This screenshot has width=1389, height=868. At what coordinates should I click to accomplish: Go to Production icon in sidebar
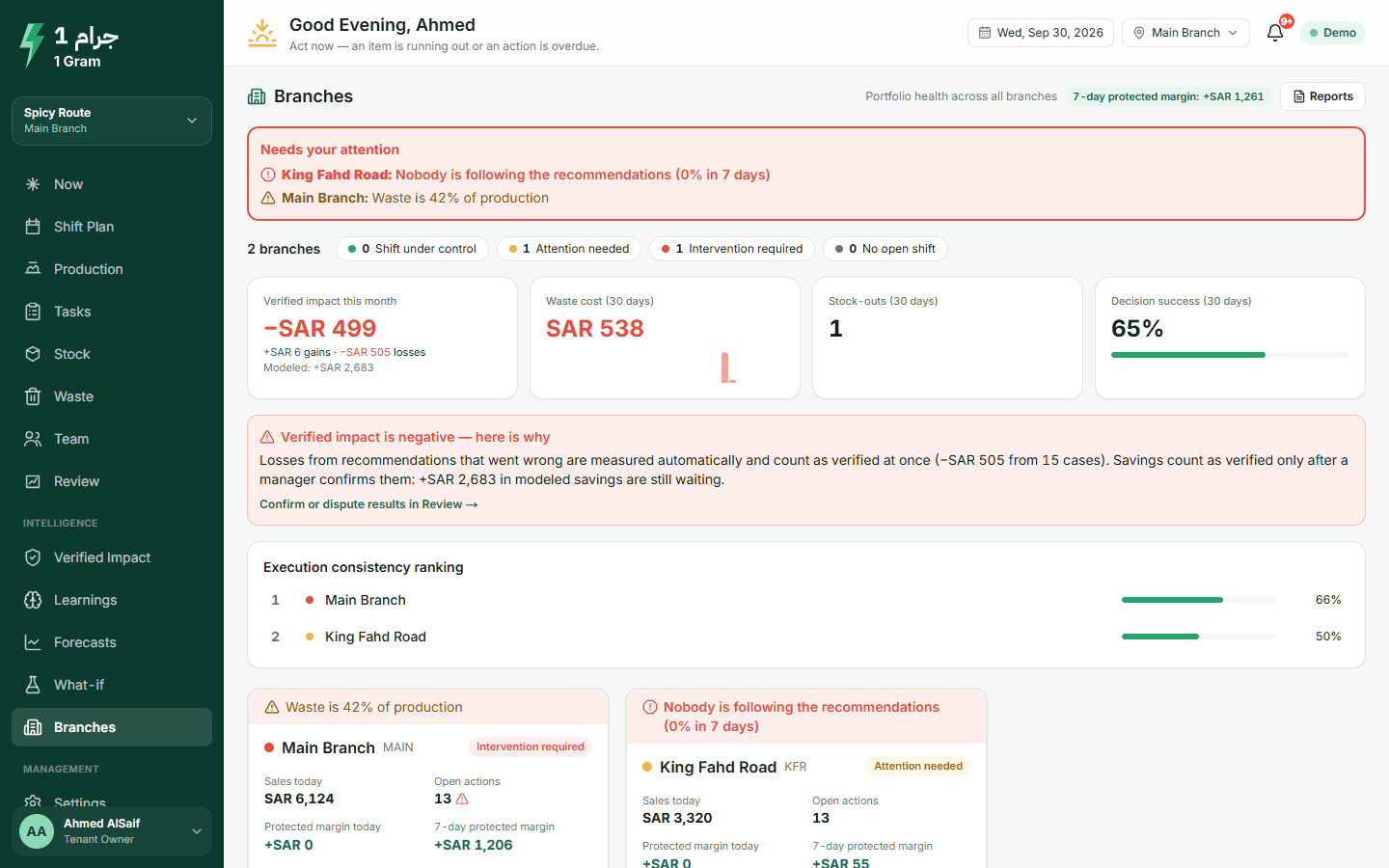33,269
